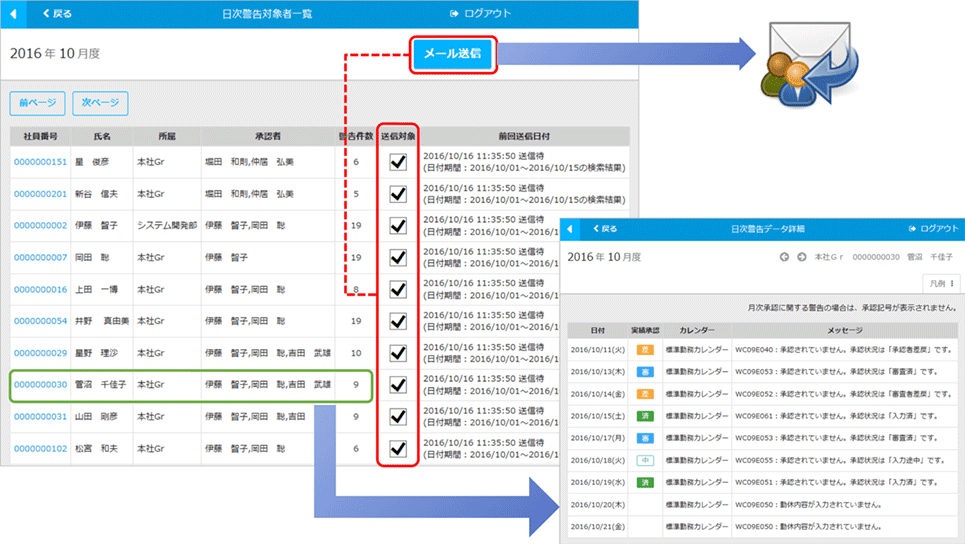Screen dimensions: 965x544
Task: Collapse the side arrow in detail window
Action: pos(570,229)
